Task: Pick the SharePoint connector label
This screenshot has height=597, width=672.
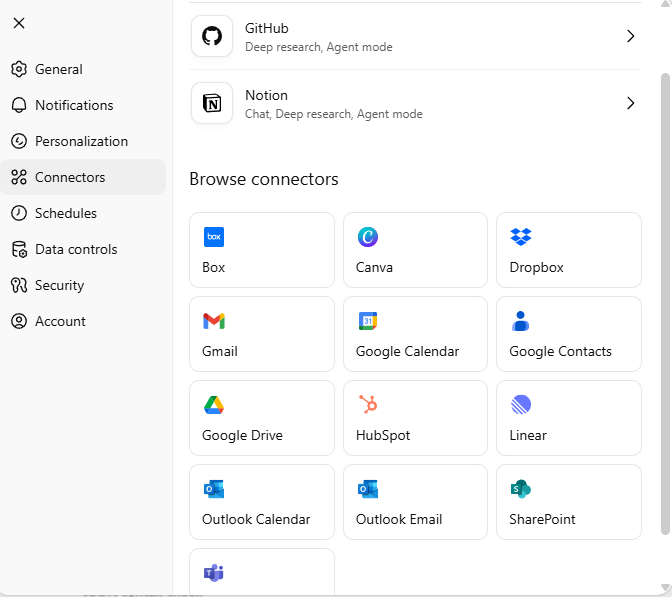Action: (x=542, y=519)
